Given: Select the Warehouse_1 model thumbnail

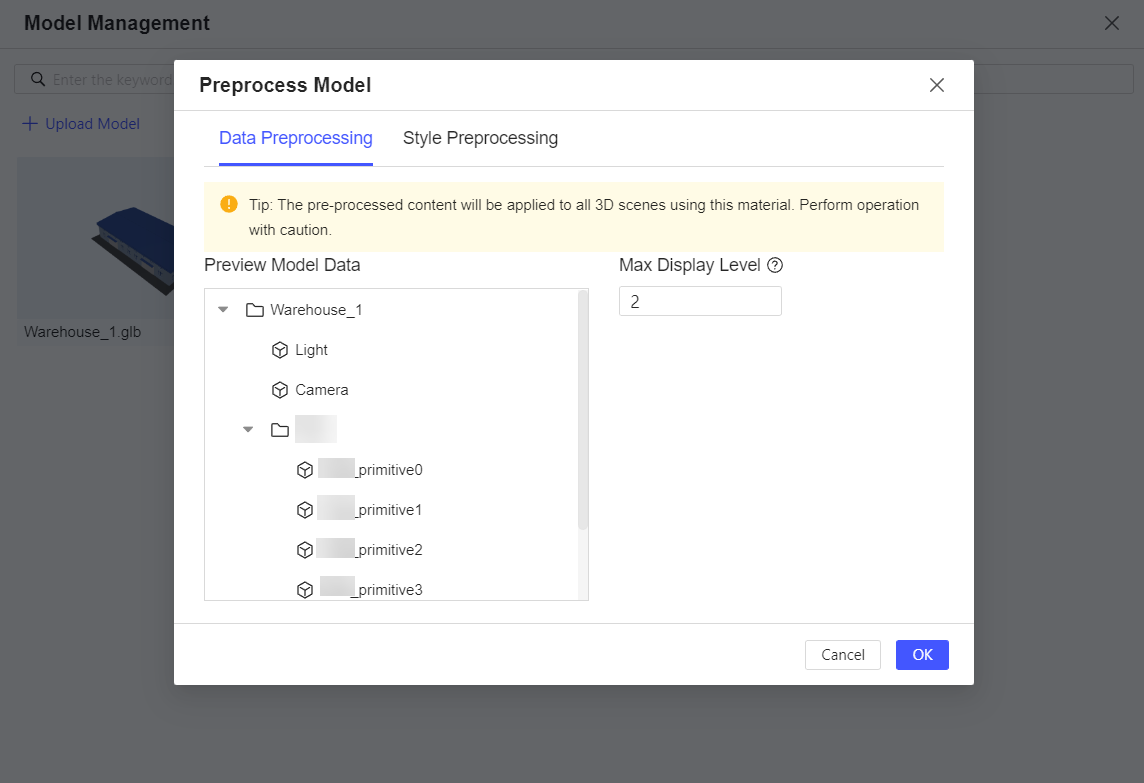Looking at the screenshot, I should click(x=96, y=237).
